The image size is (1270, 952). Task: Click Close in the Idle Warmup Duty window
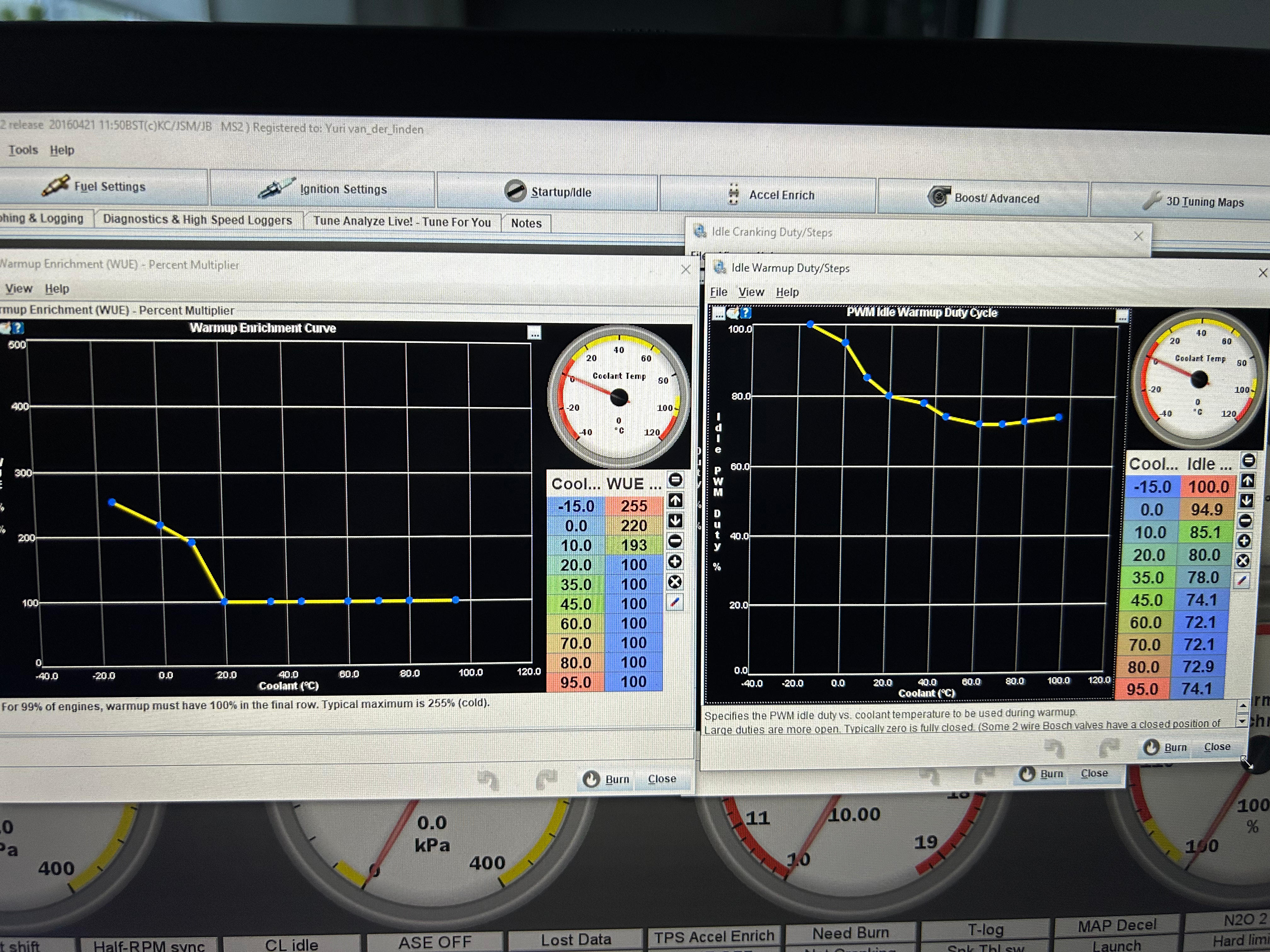pyautogui.click(x=1217, y=746)
